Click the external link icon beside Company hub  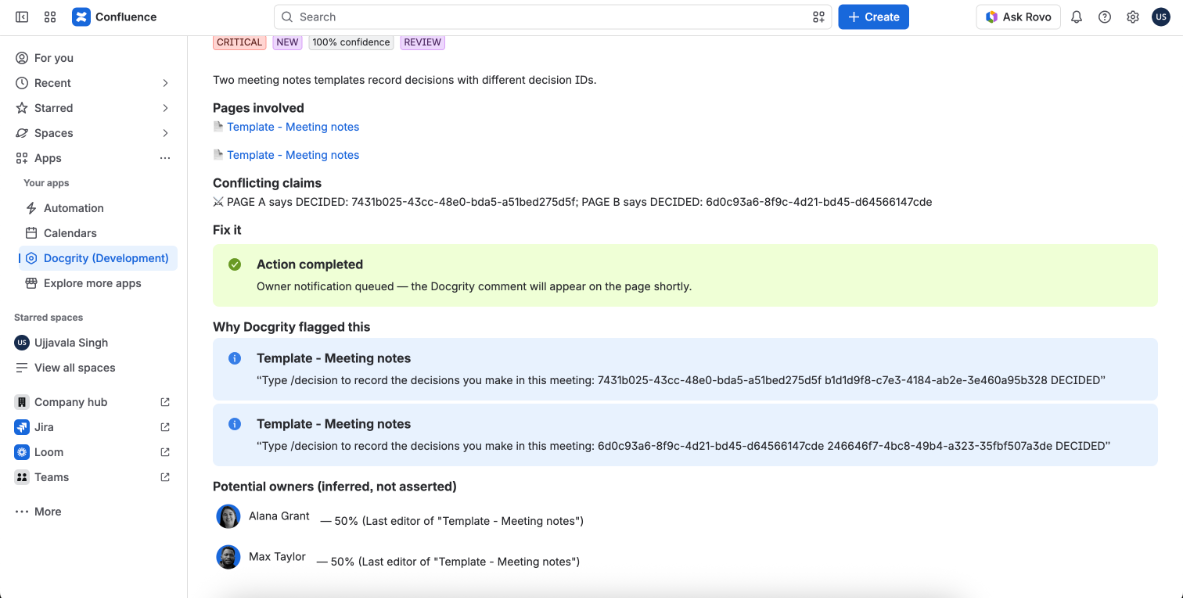coord(165,402)
